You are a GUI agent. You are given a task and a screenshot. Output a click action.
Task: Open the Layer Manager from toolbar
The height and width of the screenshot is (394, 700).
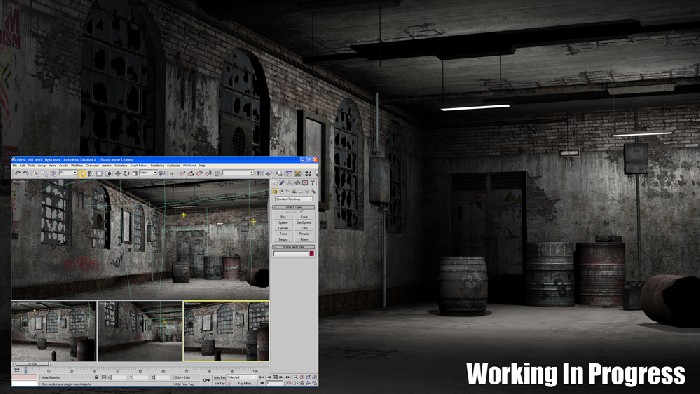pyautogui.click(x=279, y=173)
